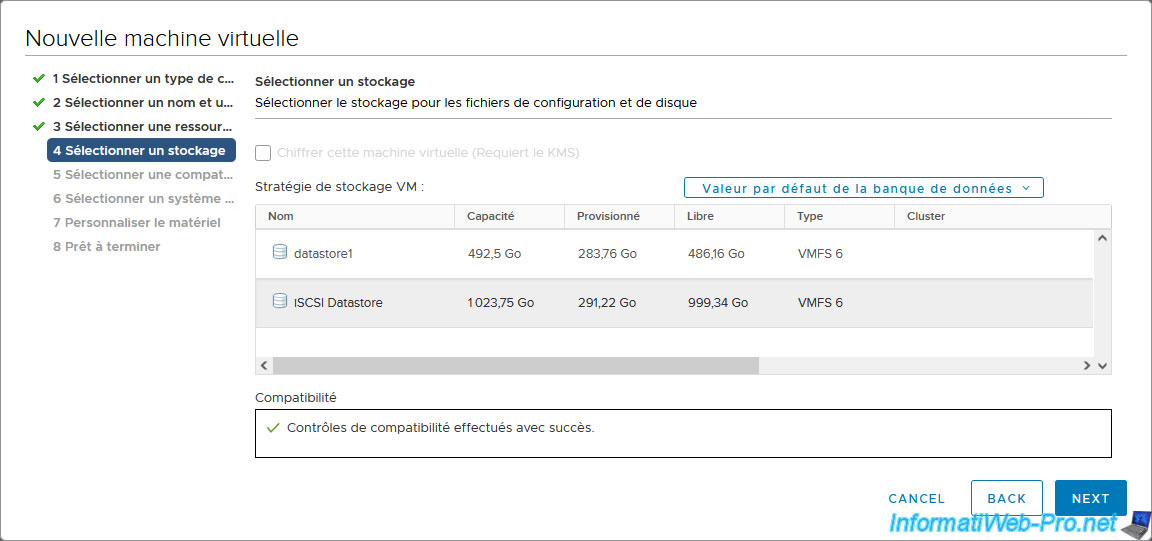The image size is (1152, 541).
Task: Enable the Chiffrer cette machine virtuelle checkbox
Action: coord(263,153)
